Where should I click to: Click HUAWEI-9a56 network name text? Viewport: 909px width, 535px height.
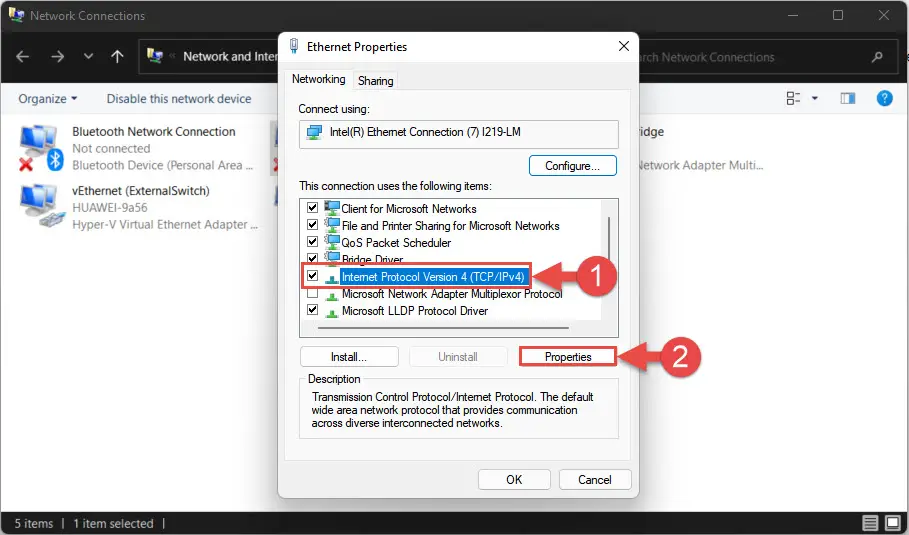click(110, 208)
